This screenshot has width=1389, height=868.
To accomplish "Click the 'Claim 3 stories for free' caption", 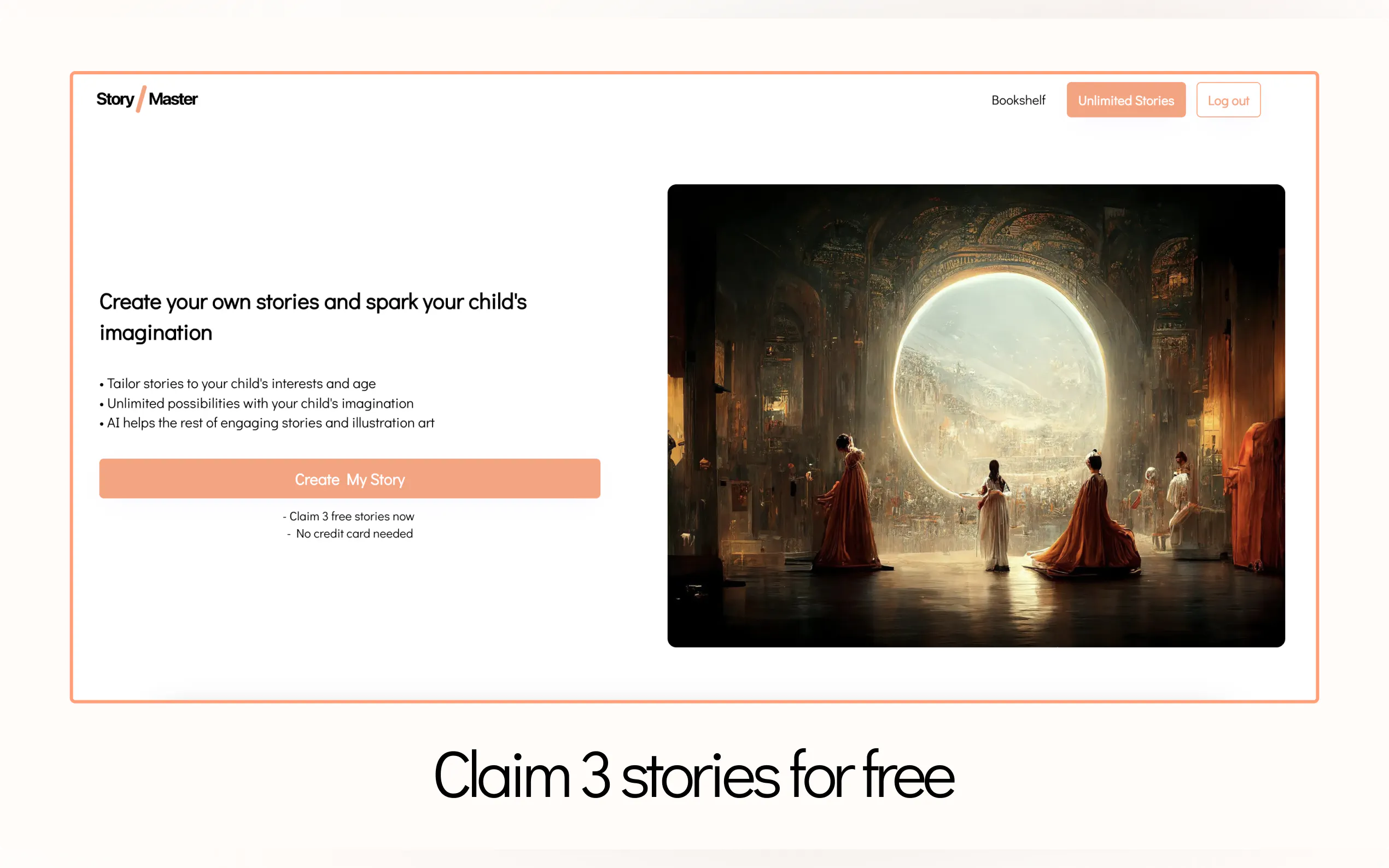I will (x=693, y=775).
